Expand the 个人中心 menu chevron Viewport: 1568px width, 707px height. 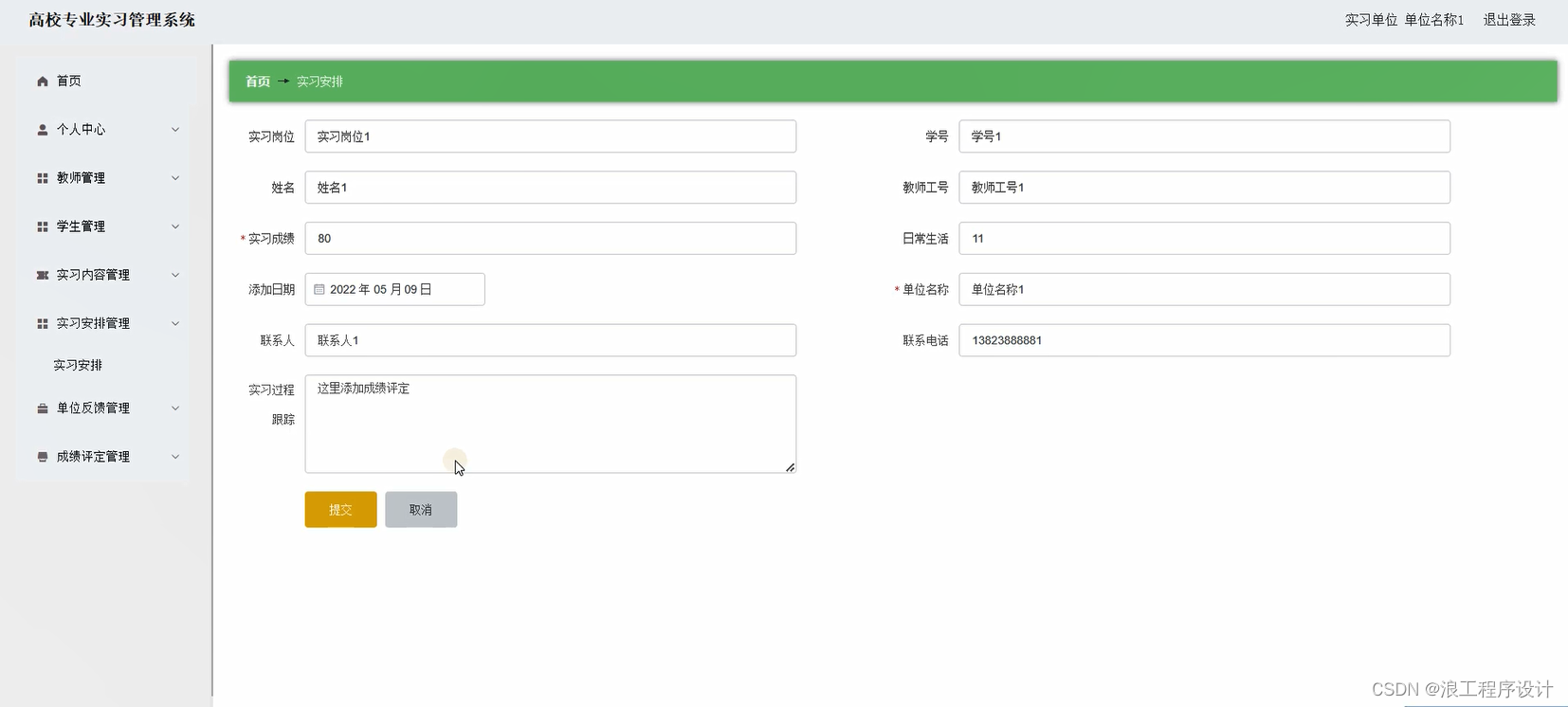[x=175, y=130]
